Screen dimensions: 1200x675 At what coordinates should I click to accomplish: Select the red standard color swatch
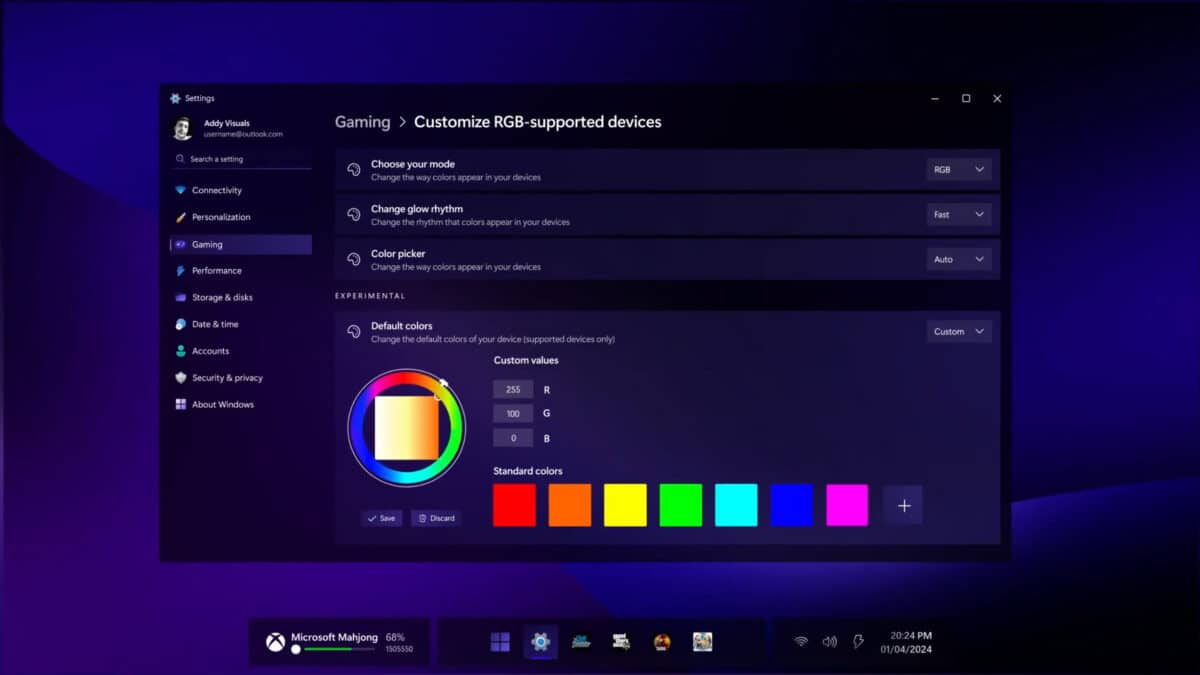pyautogui.click(x=513, y=504)
